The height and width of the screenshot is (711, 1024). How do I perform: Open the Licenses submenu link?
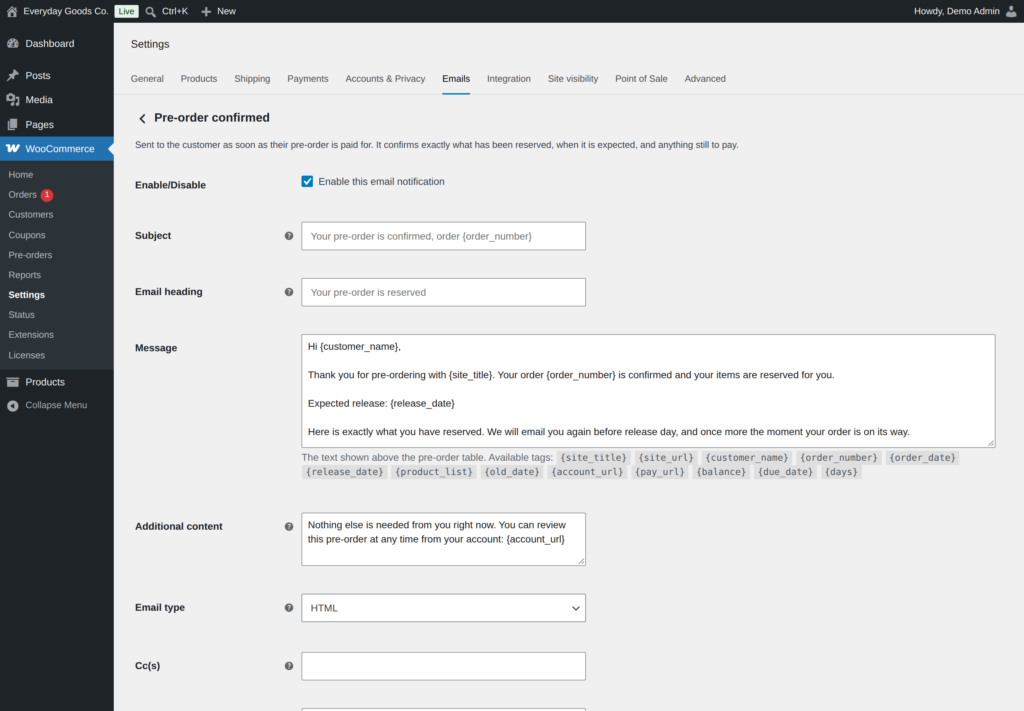click(x=27, y=355)
